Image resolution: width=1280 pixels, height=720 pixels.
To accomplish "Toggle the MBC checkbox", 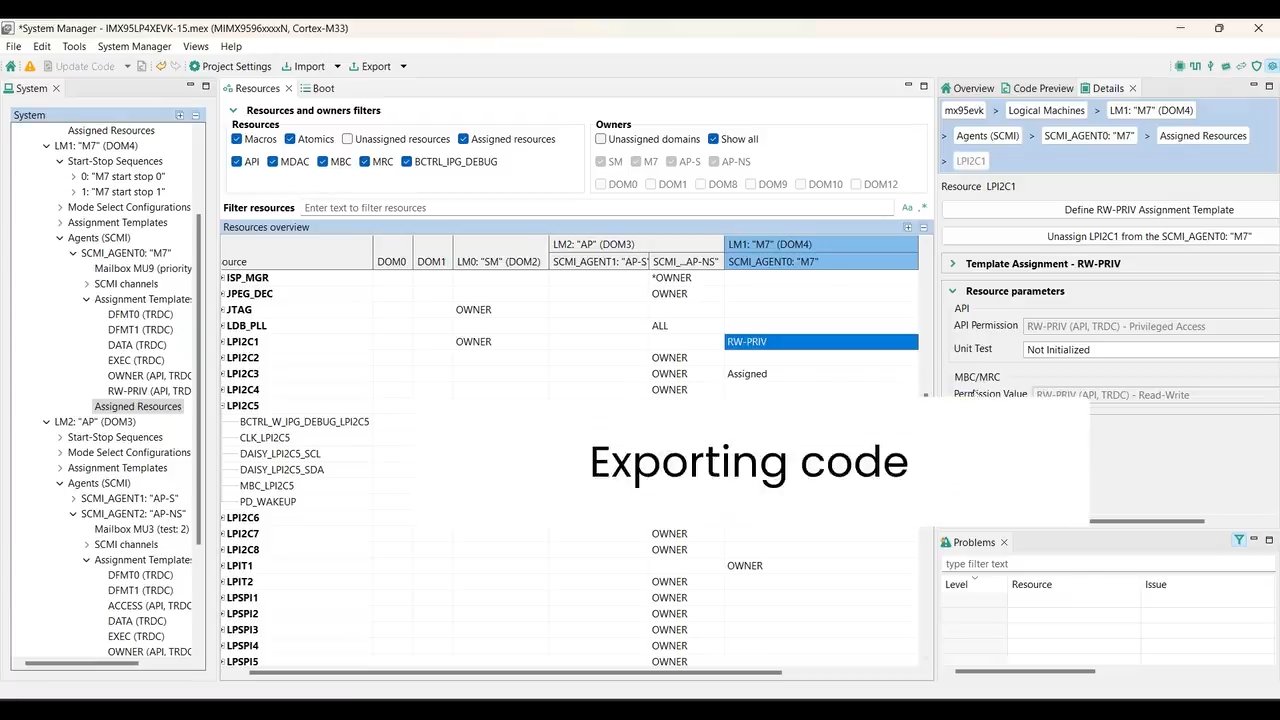I will (323, 161).
